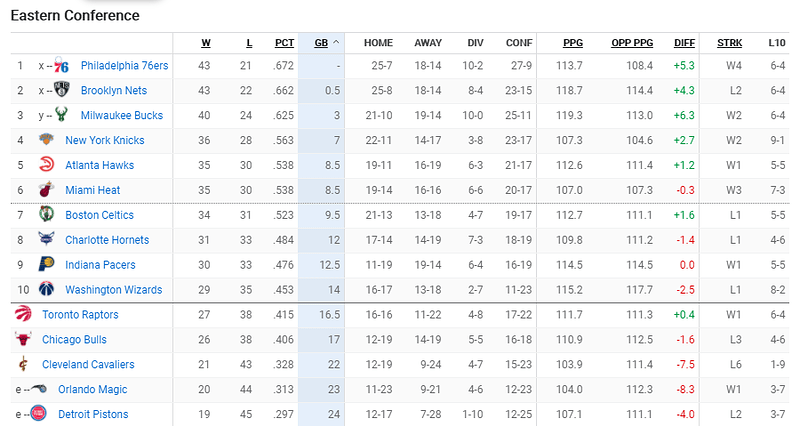Click the Chicago Bulls logo icon

point(23,339)
